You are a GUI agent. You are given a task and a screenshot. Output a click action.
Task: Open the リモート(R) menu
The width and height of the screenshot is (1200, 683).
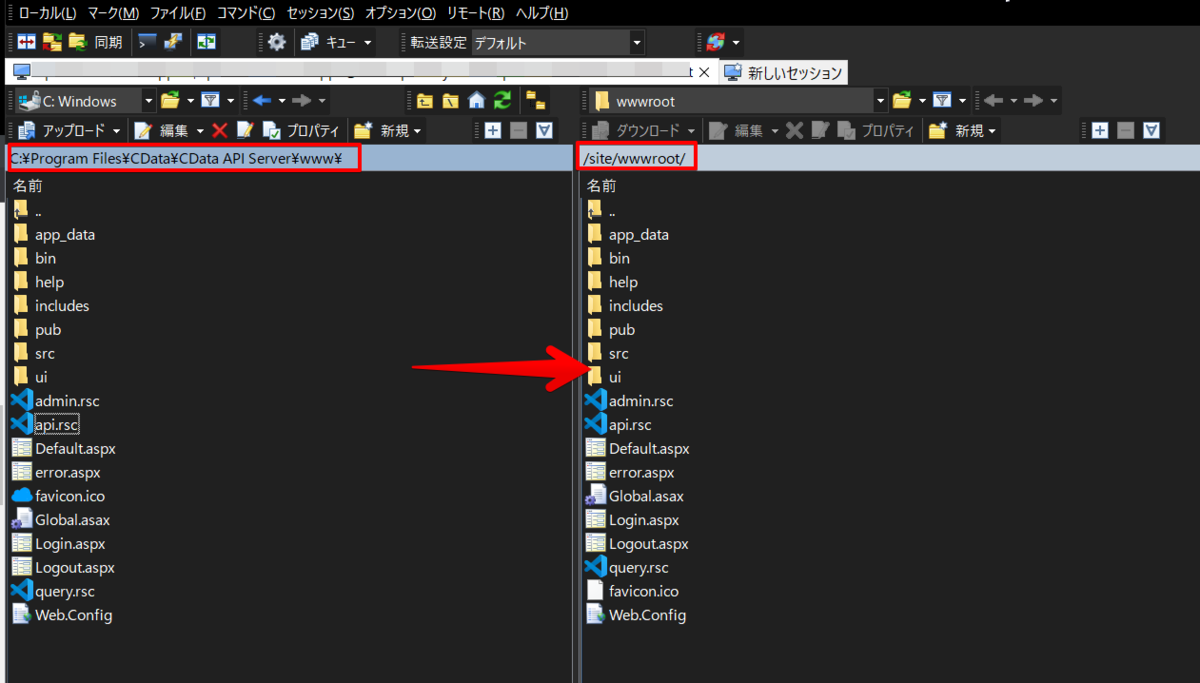[x=475, y=13]
